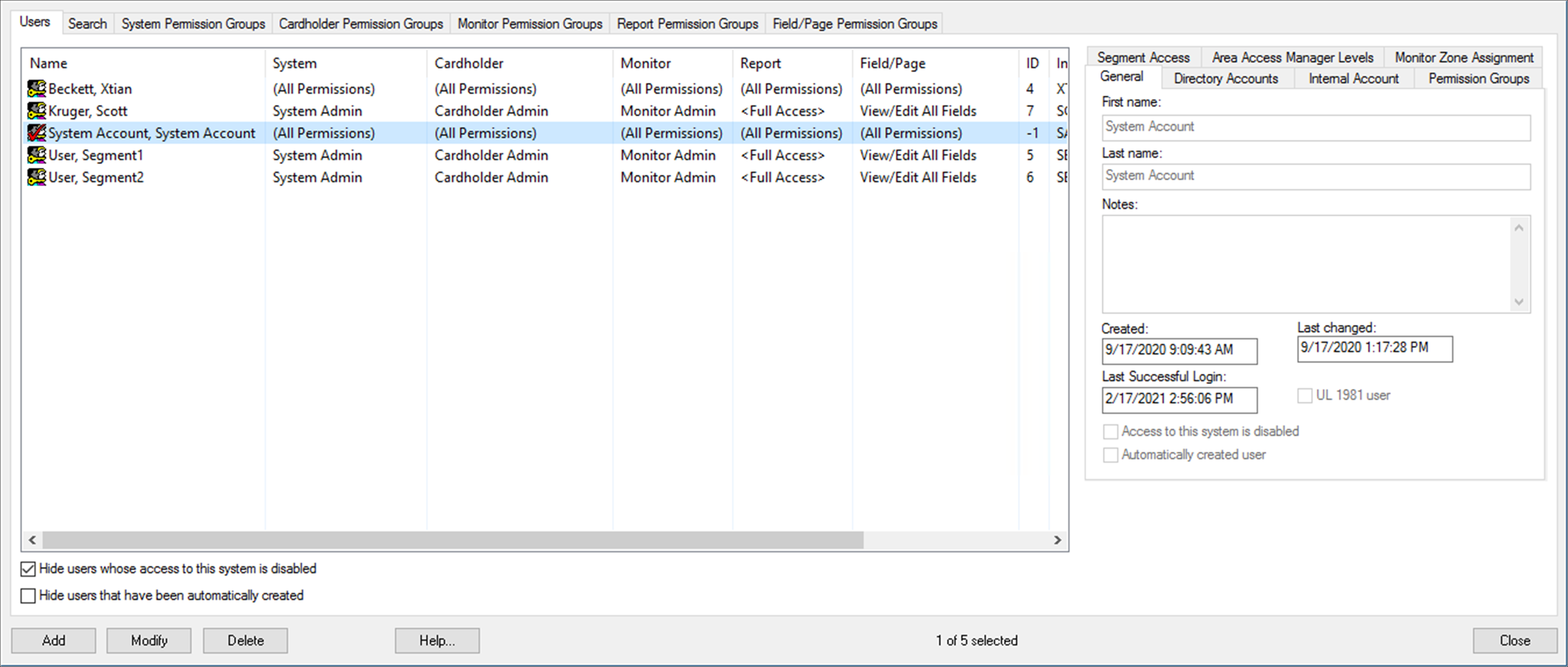1568x667 pixels.
Task: Toggle Hide users whose access is disabled
Action: 28,569
